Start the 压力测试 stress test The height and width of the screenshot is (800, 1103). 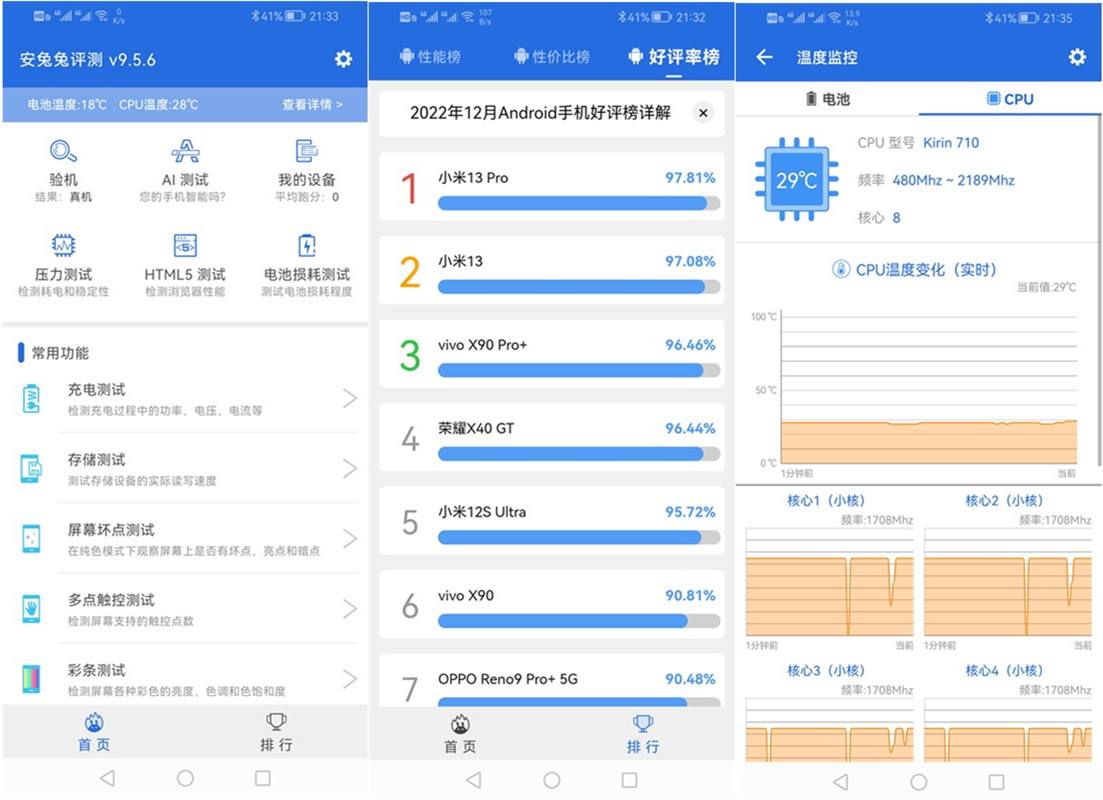pyautogui.click(x=63, y=246)
